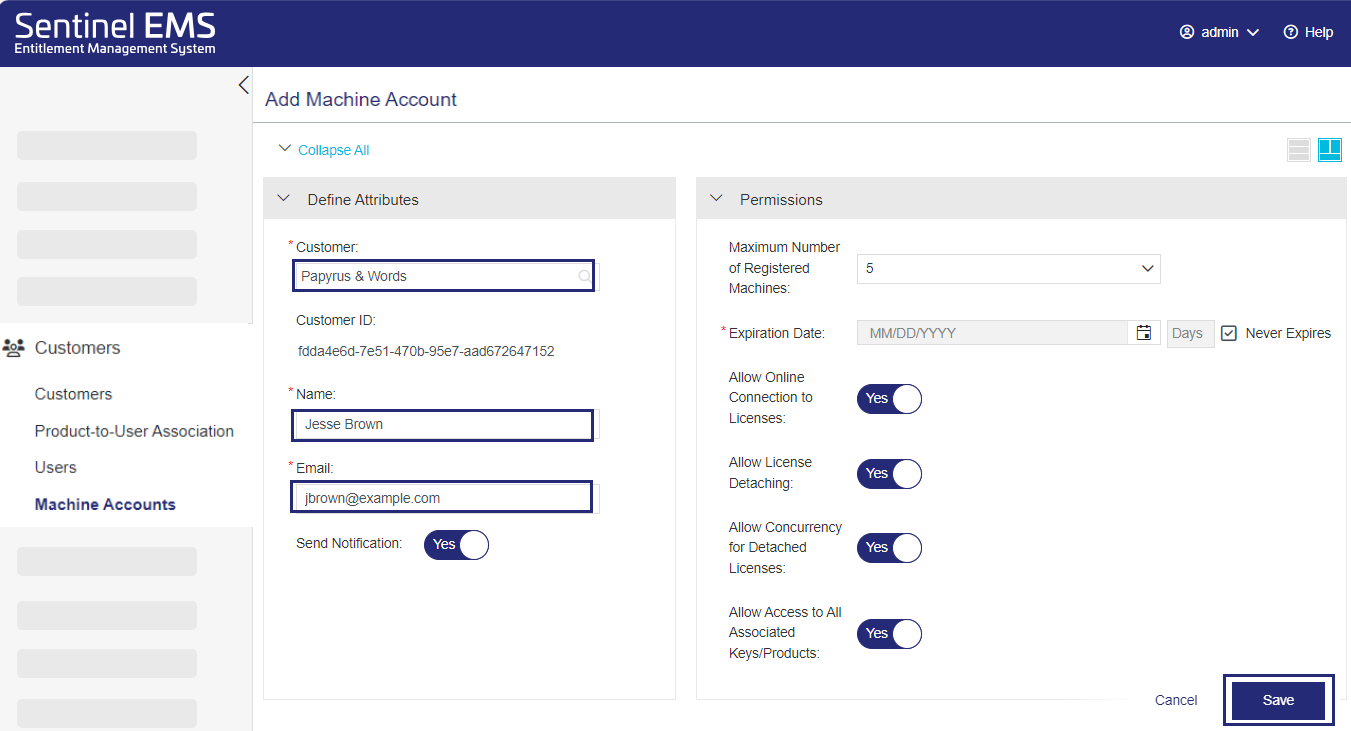The image size is (1351, 731).
Task: Select the Customer ID value text
Action: (x=426, y=351)
